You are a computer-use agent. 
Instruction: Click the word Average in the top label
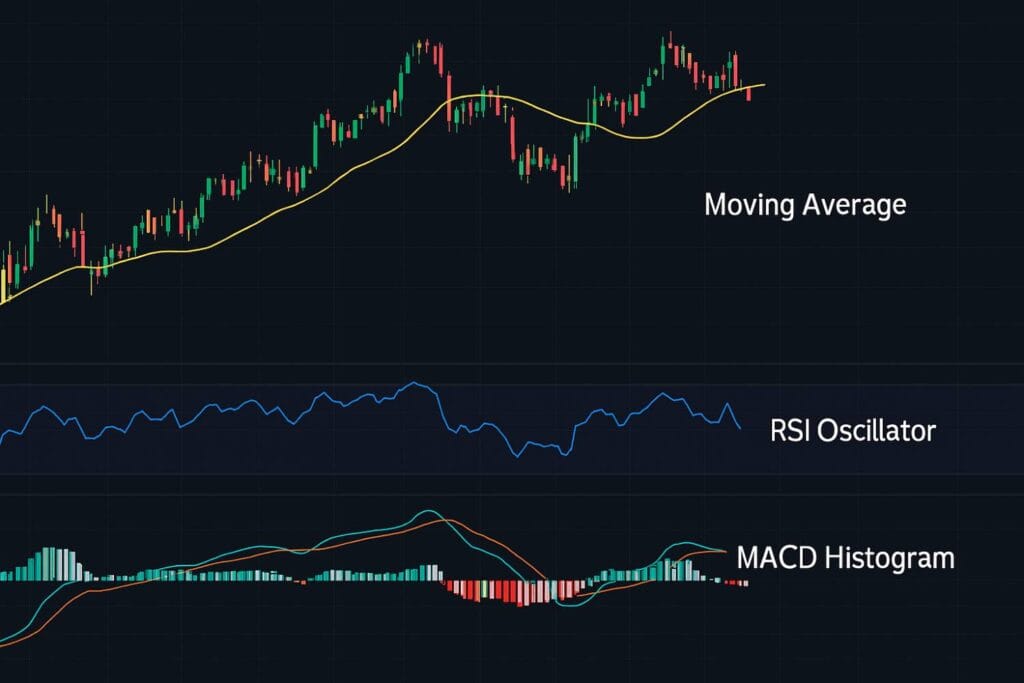pos(856,205)
